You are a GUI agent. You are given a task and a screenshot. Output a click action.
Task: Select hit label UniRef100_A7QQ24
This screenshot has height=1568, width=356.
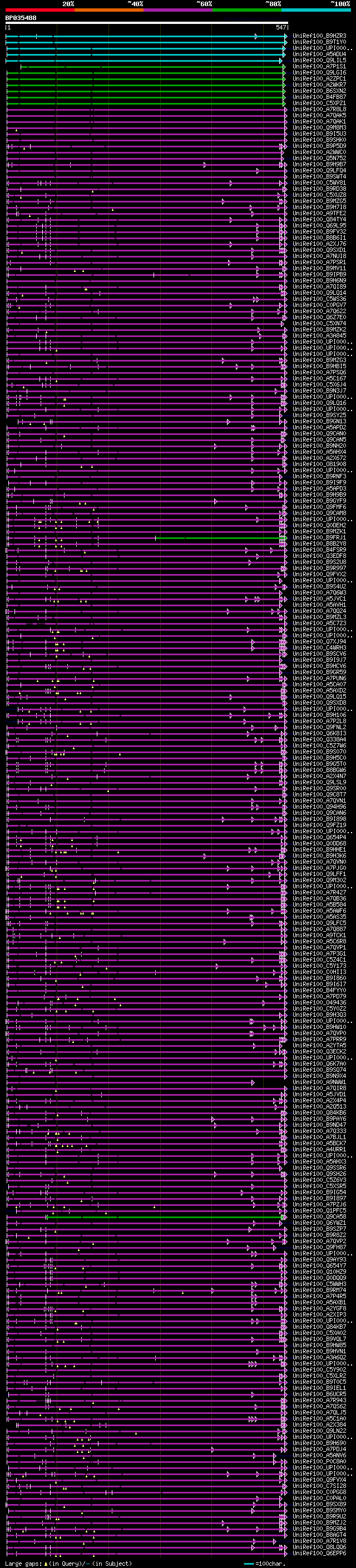[319, 611]
